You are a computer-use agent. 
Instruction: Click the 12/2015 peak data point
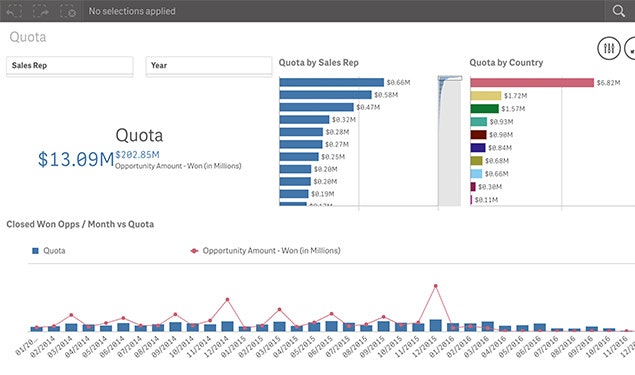coord(435,286)
